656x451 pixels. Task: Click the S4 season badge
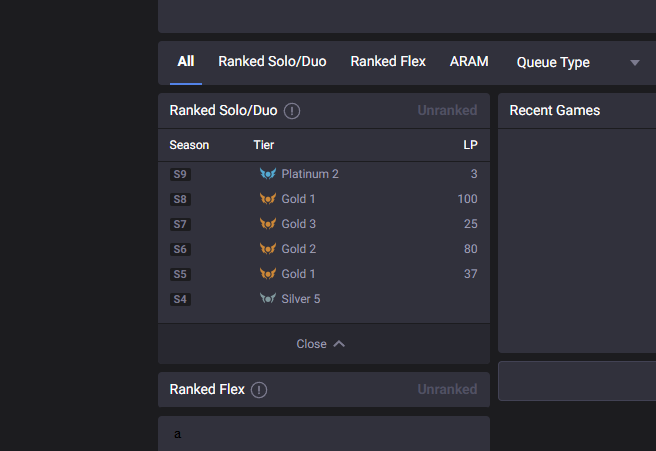[x=180, y=299]
